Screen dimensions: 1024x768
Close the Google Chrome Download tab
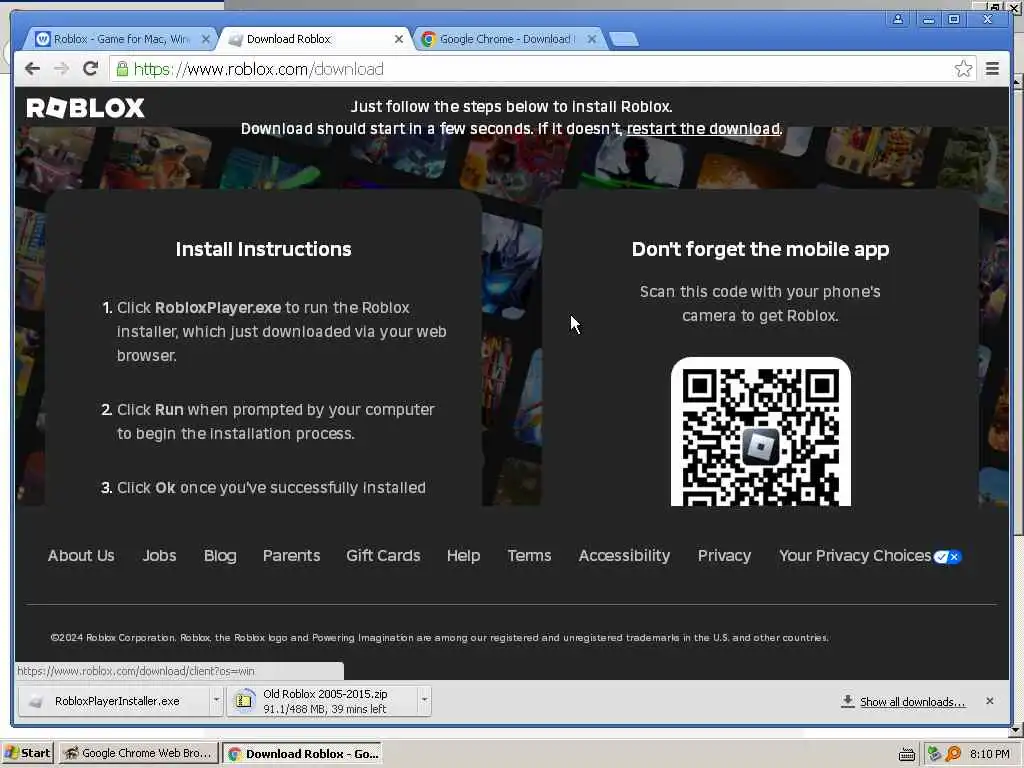click(592, 39)
